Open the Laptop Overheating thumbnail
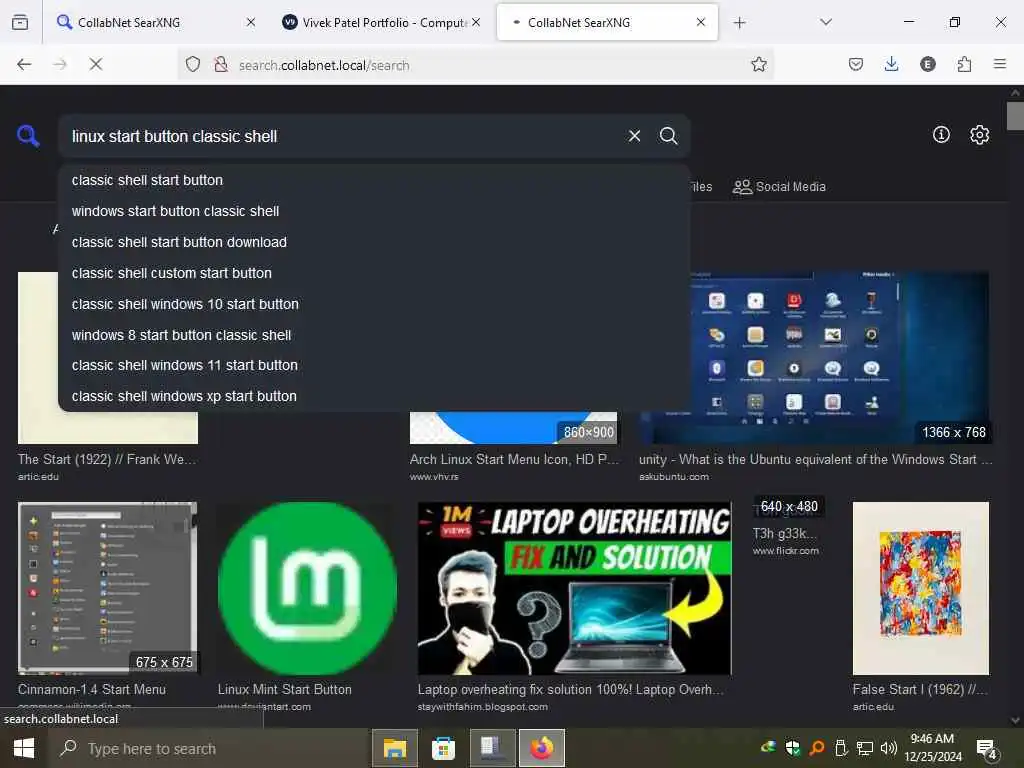 [x=575, y=588]
